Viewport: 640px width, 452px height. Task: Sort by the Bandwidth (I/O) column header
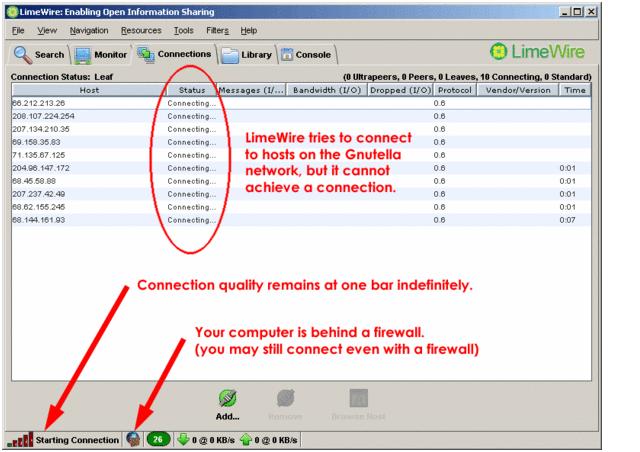[x=327, y=90]
